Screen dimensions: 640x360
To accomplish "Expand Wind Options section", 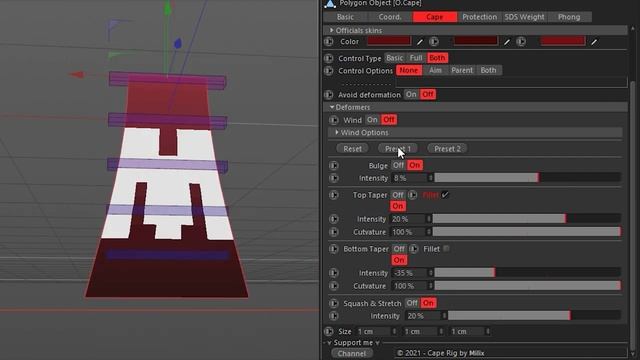I will coord(337,133).
